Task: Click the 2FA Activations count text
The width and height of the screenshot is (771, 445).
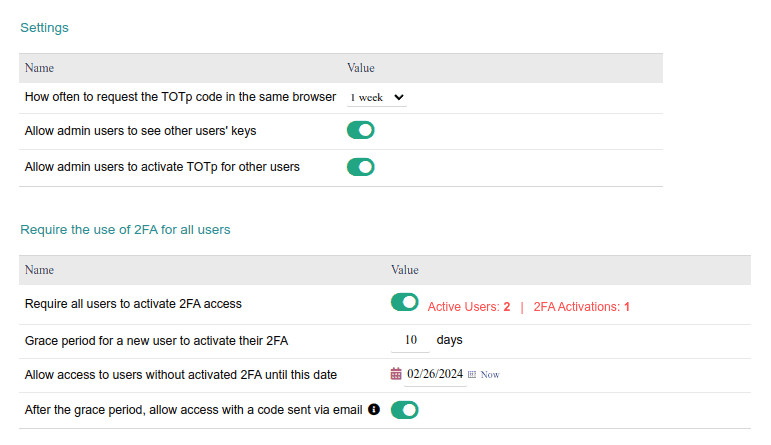Action: click(x=581, y=307)
